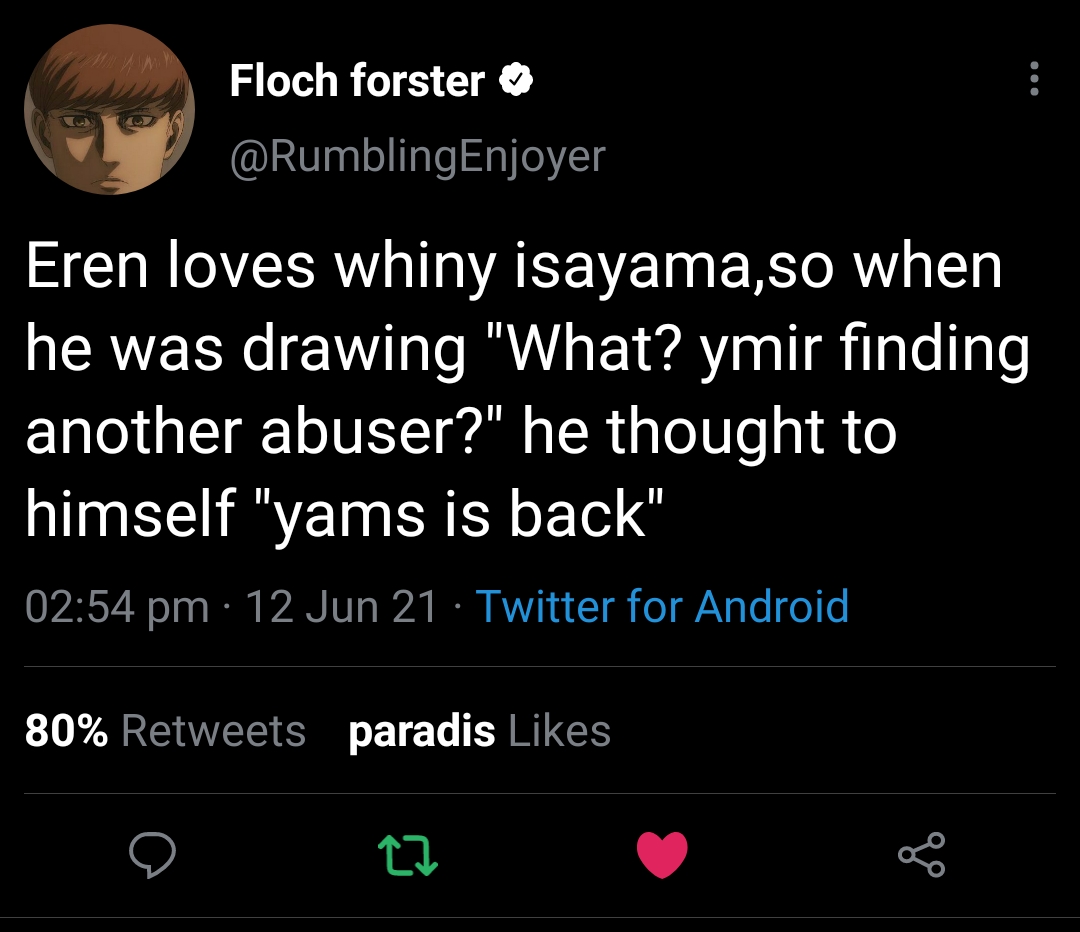Open Floch forster's profile picture
The height and width of the screenshot is (932, 1080).
[110, 110]
